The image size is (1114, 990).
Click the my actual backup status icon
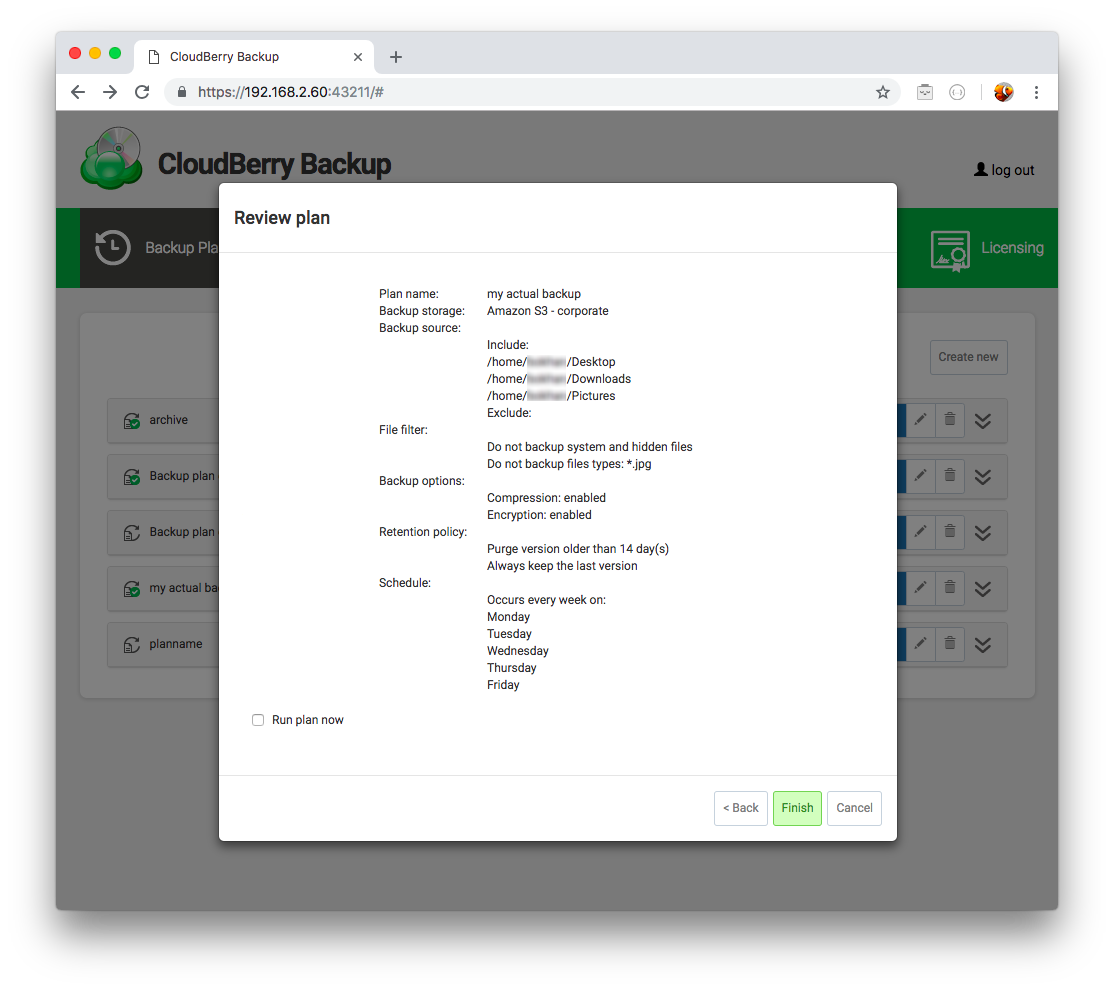(132, 588)
